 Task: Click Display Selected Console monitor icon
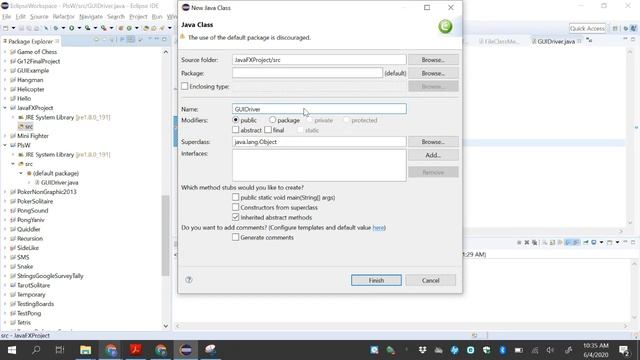(x=593, y=242)
